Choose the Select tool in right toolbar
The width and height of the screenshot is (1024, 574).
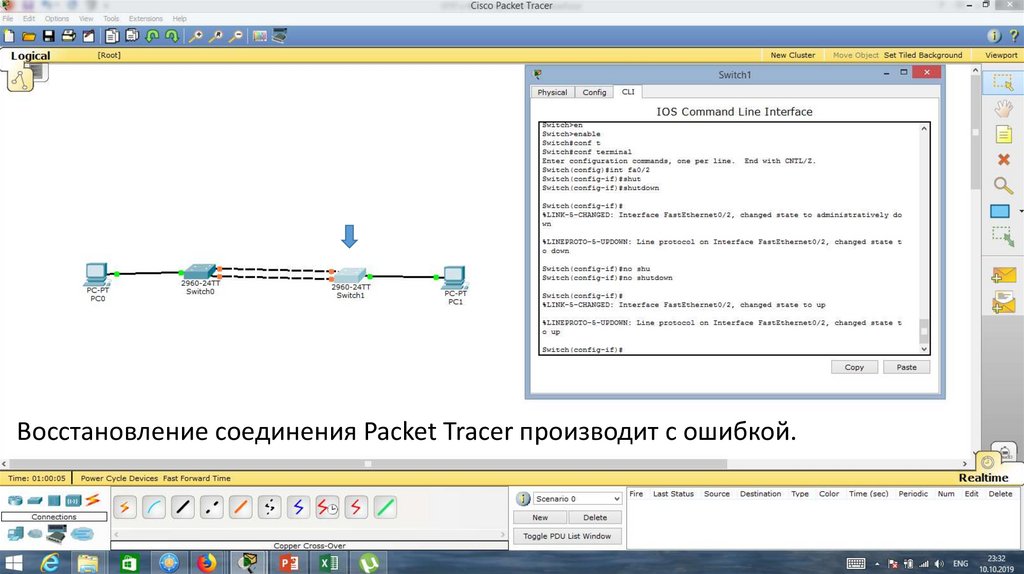click(x=1002, y=82)
